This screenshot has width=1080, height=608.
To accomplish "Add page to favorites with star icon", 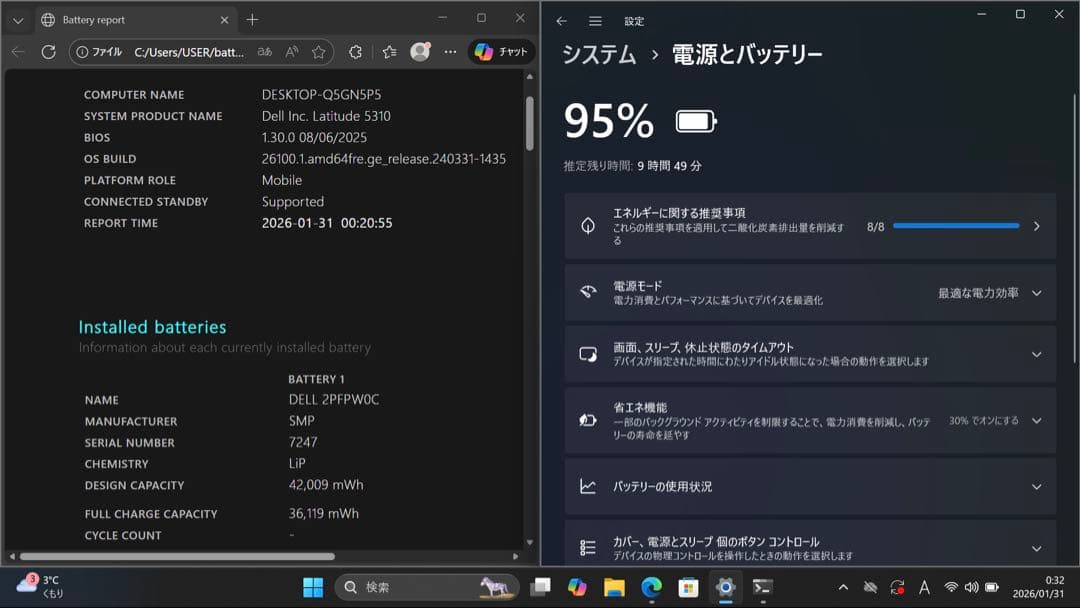I will click(x=318, y=51).
